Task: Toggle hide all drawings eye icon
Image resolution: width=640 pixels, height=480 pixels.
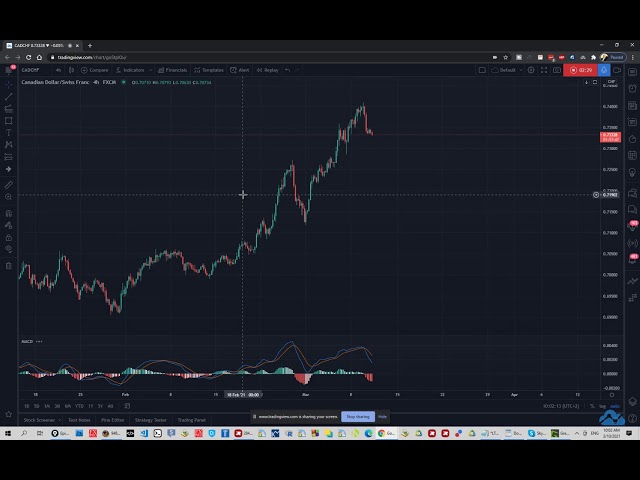Action: click(9, 250)
